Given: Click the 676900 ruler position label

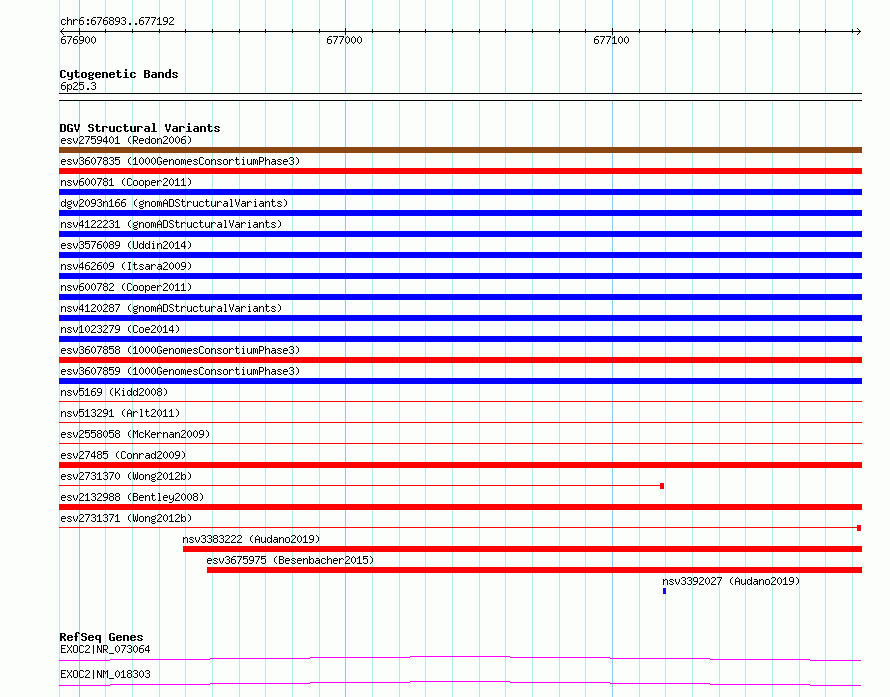Looking at the screenshot, I should tap(78, 40).
